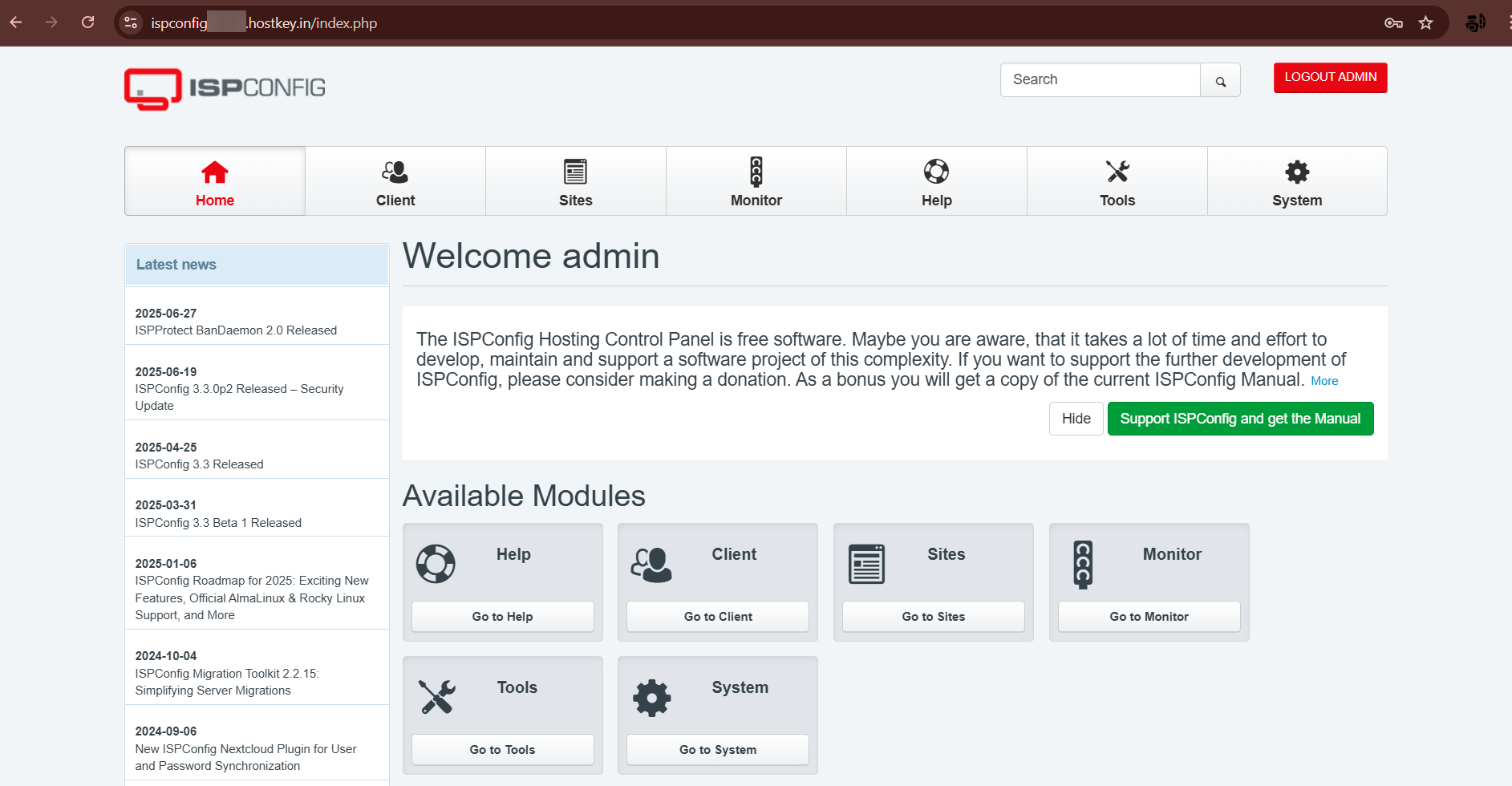Switch to the Sites navigation tab
The width and height of the screenshot is (1512, 786).
(x=575, y=181)
